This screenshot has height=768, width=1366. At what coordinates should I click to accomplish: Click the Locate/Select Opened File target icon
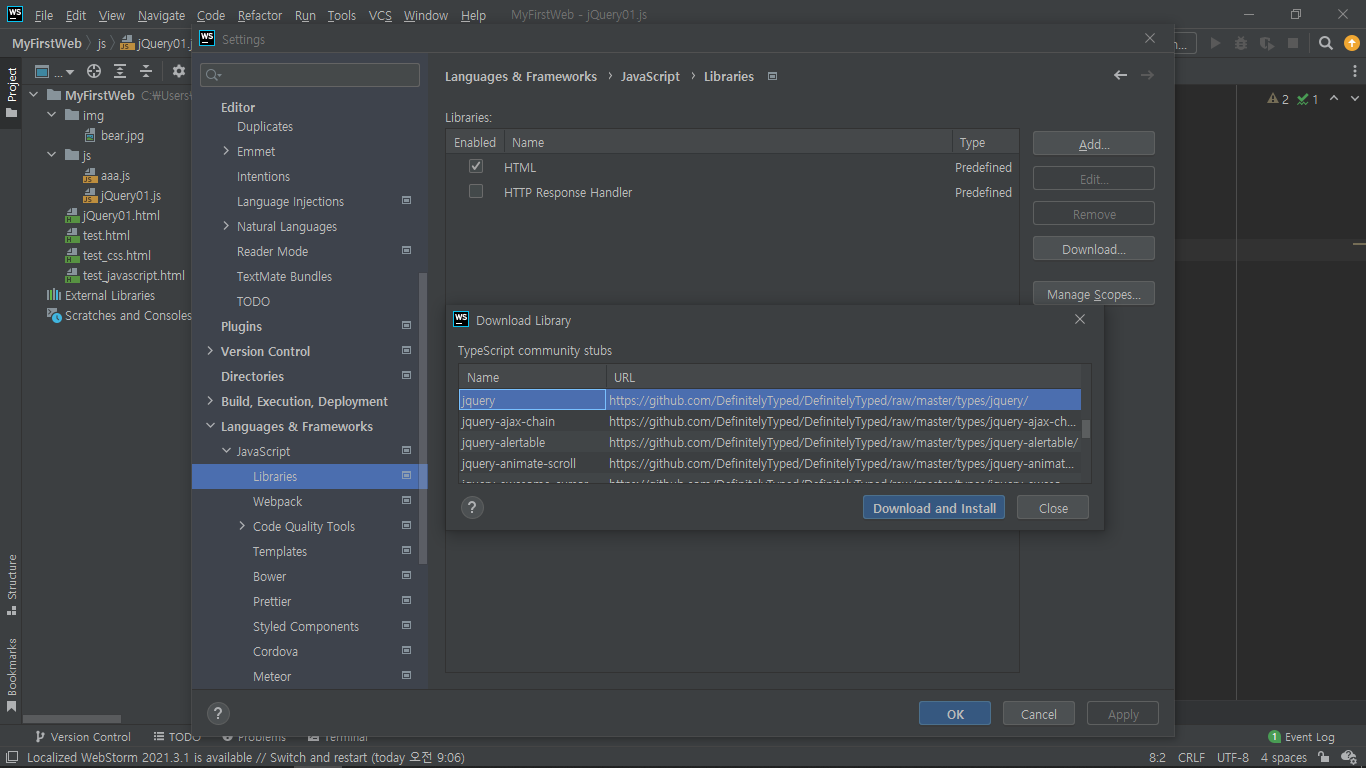click(94, 71)
